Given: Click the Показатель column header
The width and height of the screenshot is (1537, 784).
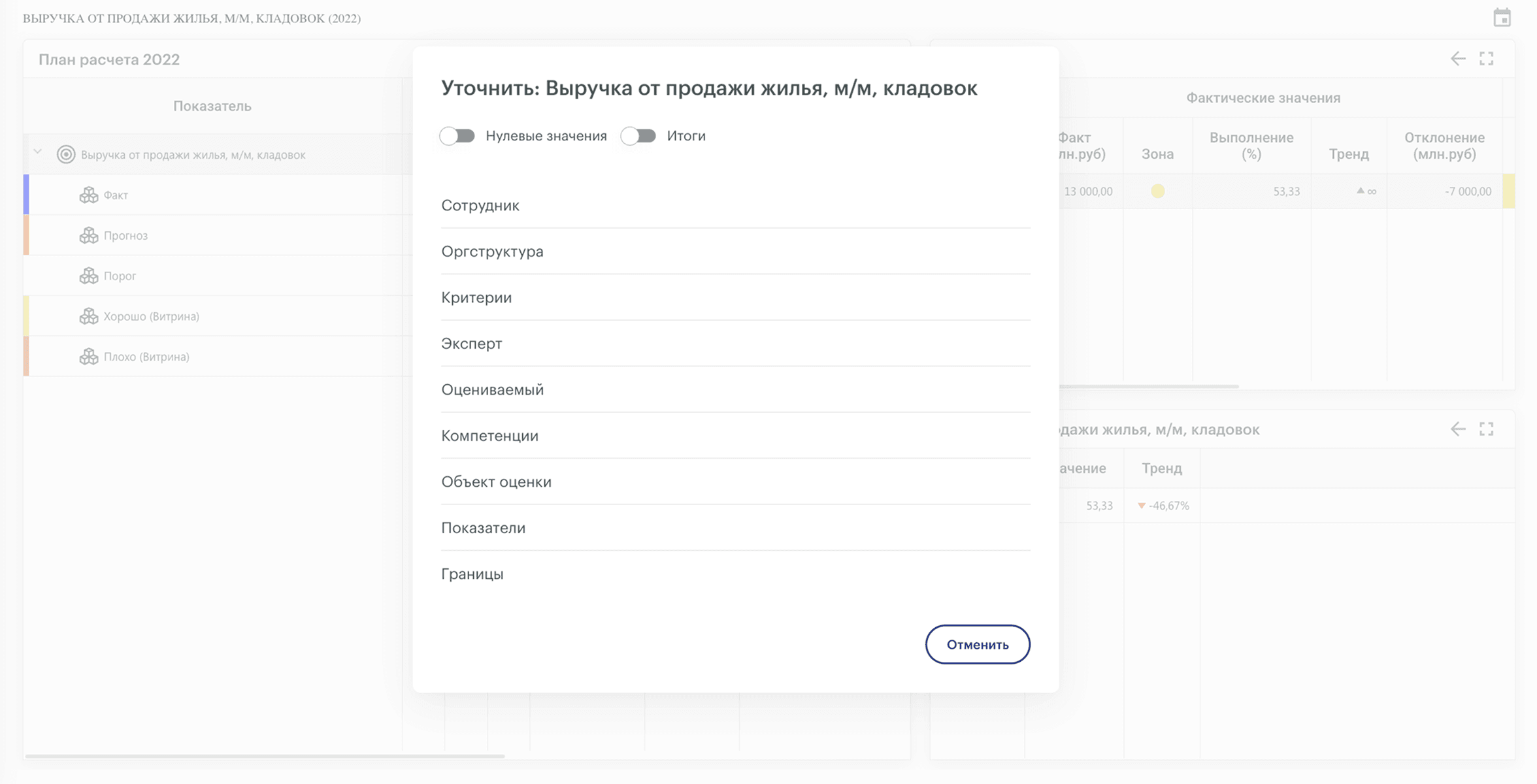Looking at the screenshot, I should pyautogui.click(x=212, y=106).
